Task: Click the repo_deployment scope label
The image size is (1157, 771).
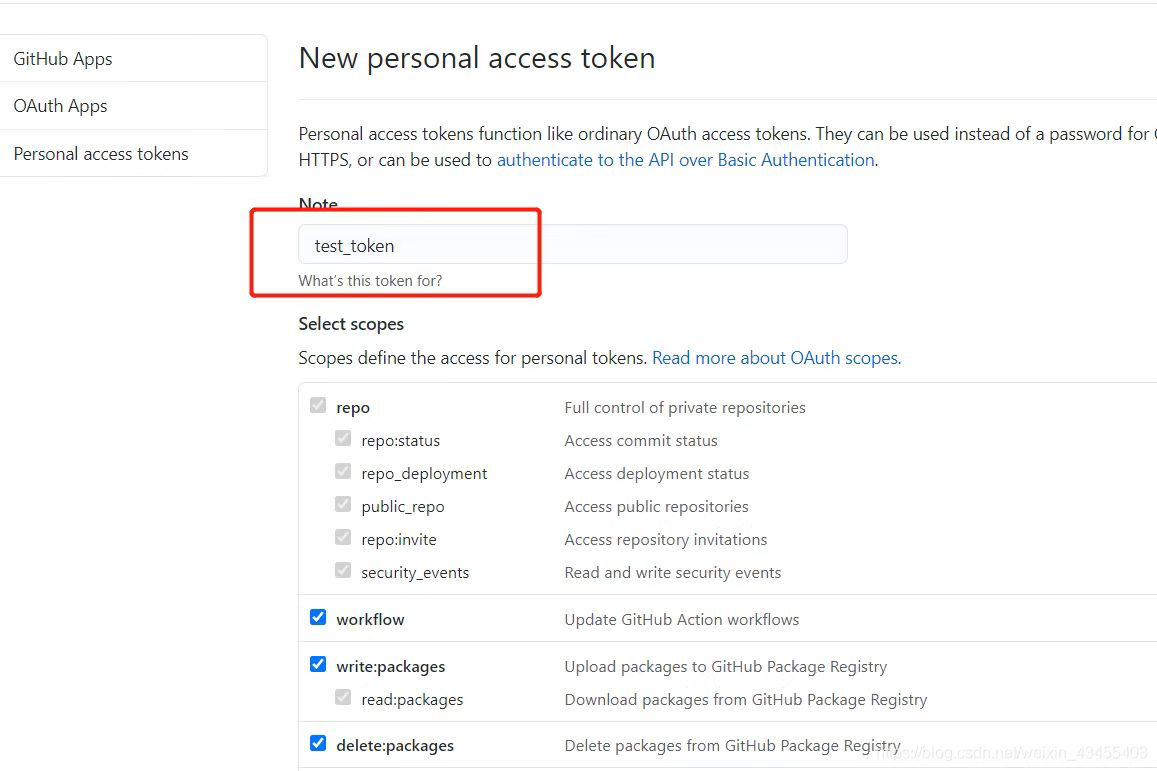Action: (424, 474)
